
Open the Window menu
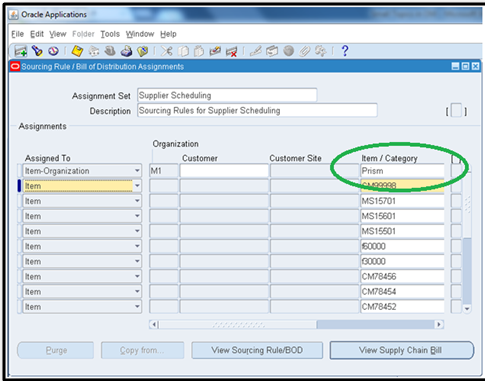tap(140, 34)
